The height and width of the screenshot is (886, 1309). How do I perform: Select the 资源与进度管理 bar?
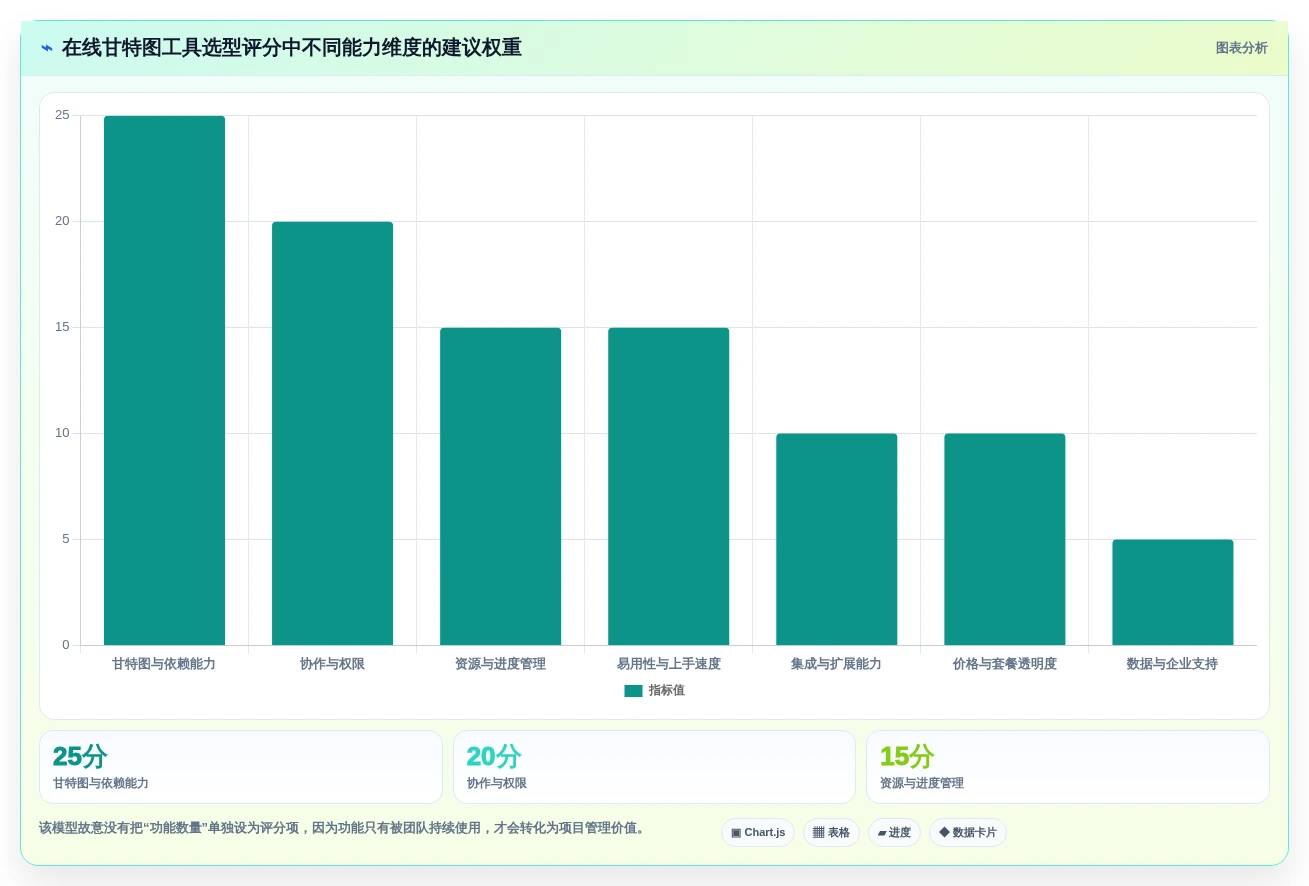point(500,486)
